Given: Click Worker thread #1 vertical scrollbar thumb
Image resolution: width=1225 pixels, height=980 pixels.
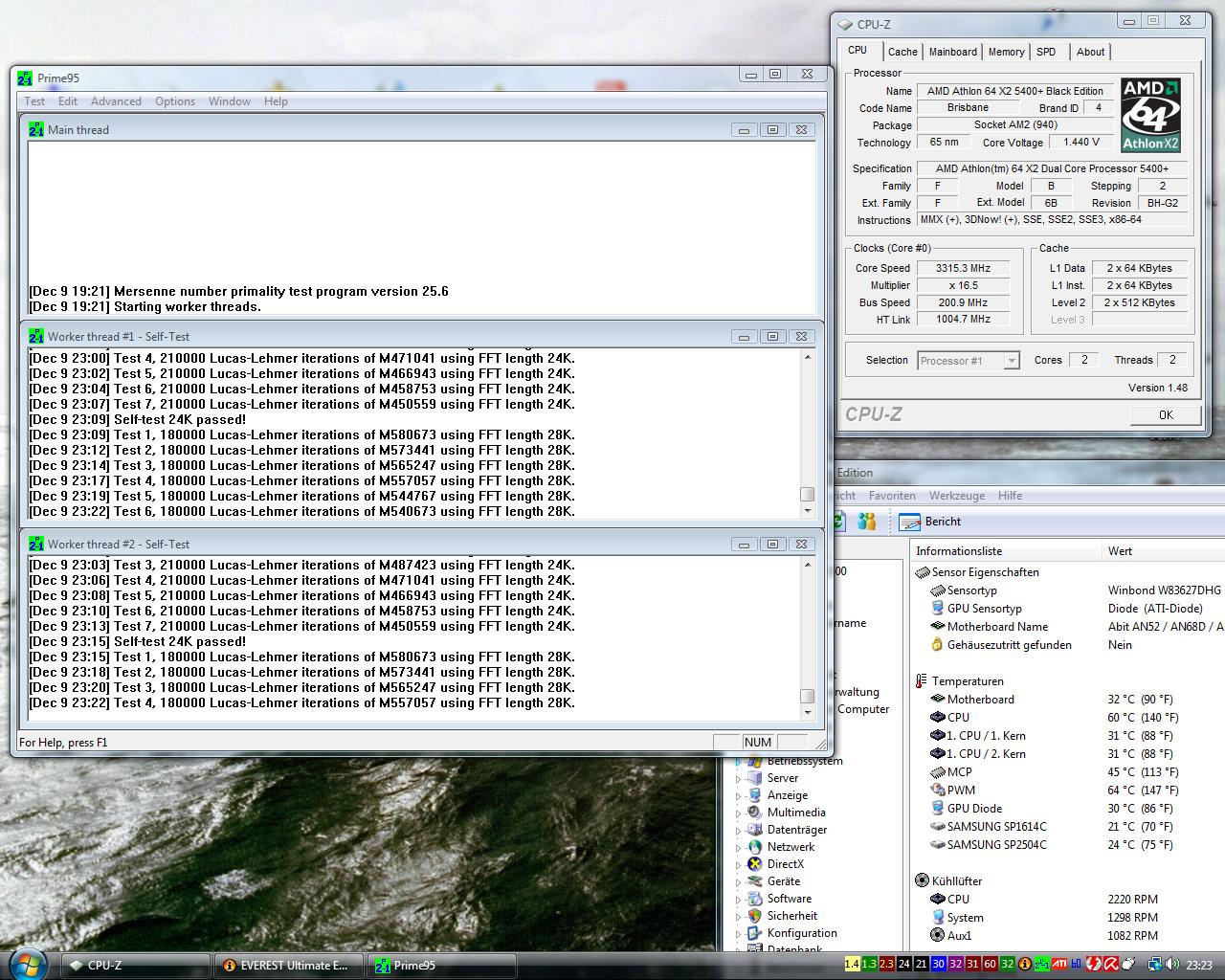Looking at the screenshot, I should click(x=808, y=495).
